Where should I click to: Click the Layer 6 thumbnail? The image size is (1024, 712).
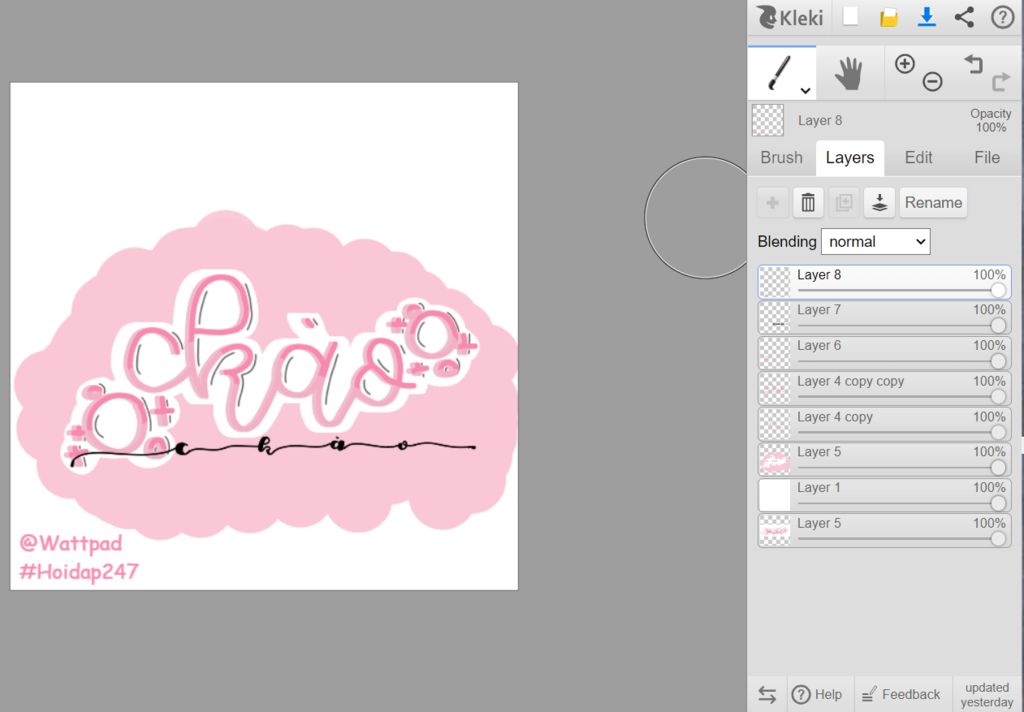click(x=775, y=353)
